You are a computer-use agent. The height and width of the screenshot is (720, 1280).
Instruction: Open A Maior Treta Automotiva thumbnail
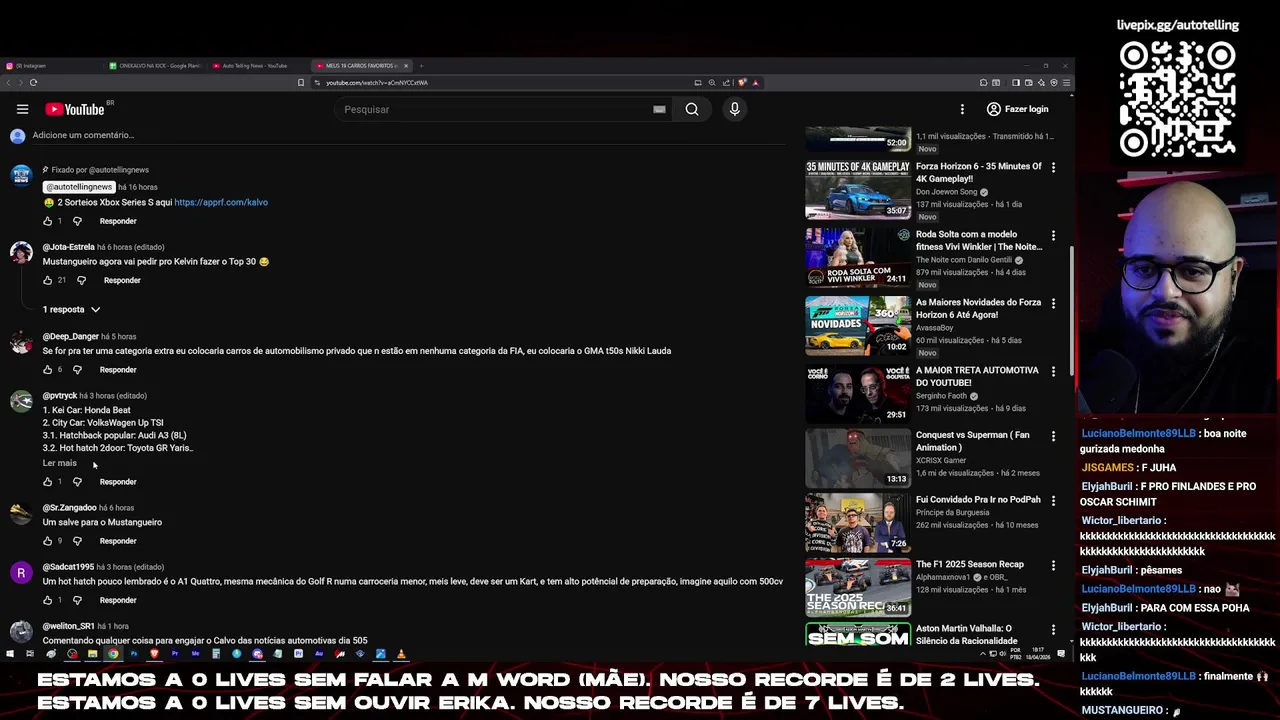point(858,393)
